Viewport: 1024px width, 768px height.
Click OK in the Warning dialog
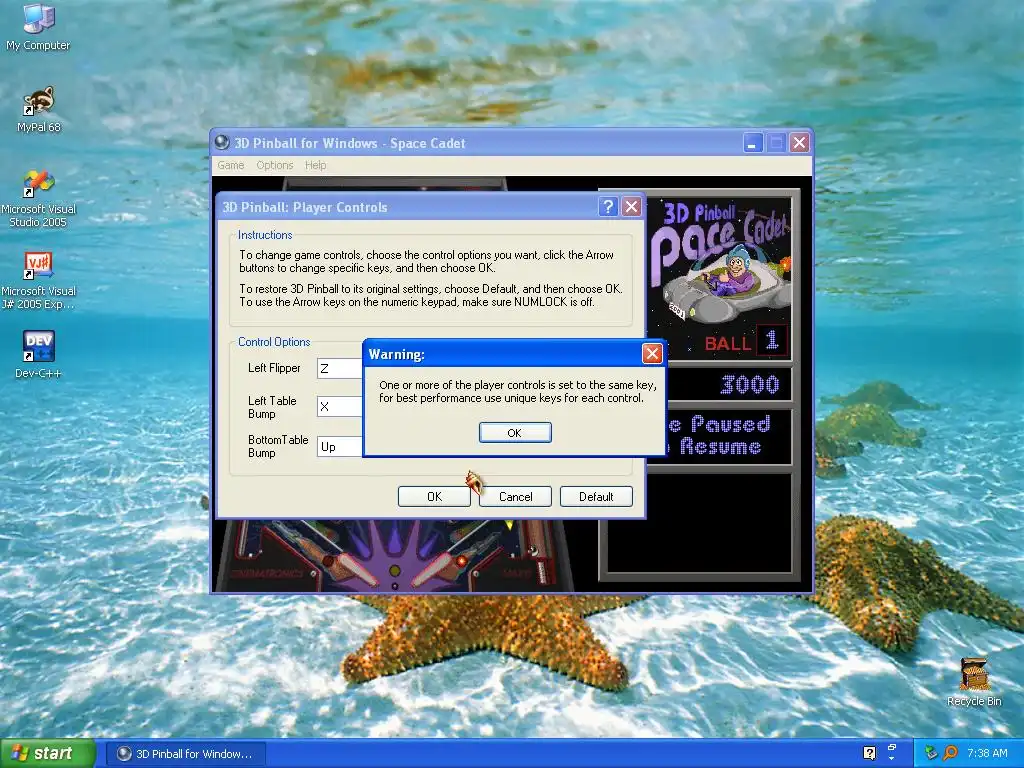[x=515, y=432]
